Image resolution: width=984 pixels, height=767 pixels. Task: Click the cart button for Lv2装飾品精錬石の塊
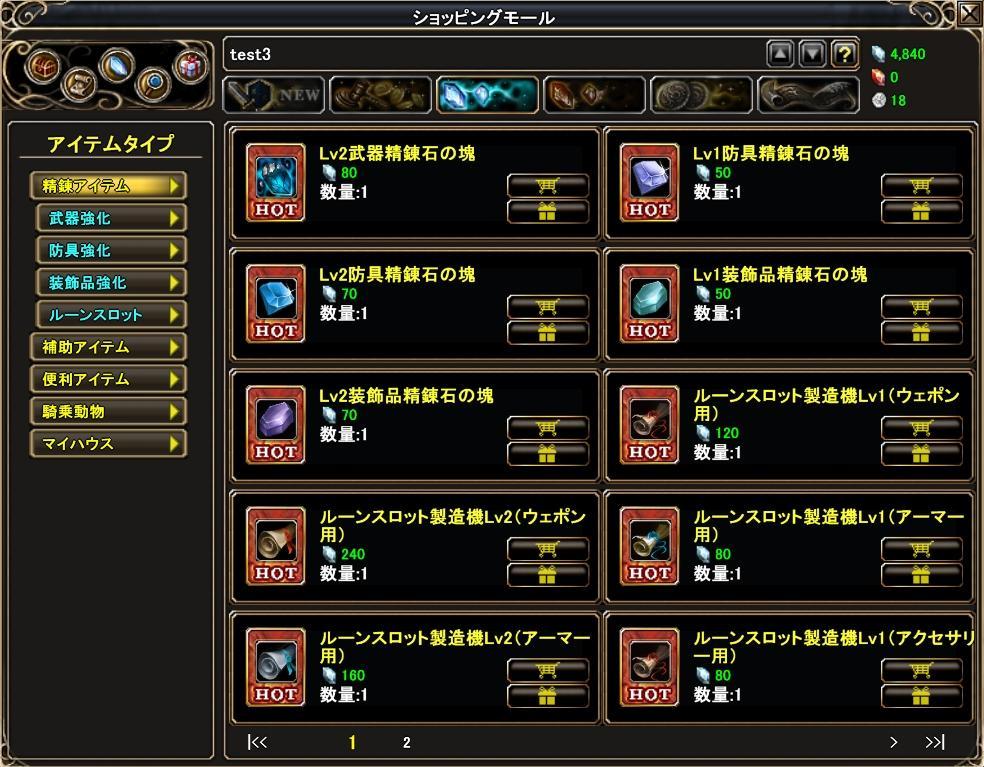547,428
